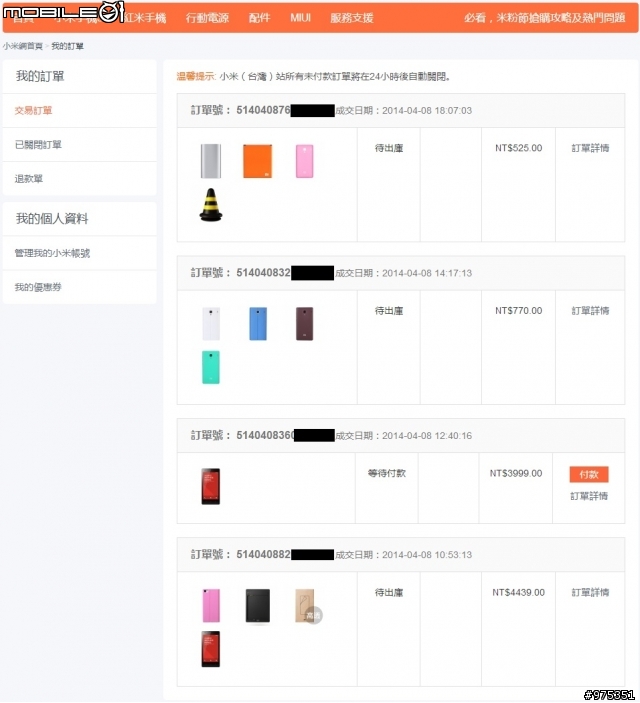Image resolution: width=640 pixels, height=703 pixels.
Task: Select 交易訂單 in the sidebar
Action: point(33,110)
